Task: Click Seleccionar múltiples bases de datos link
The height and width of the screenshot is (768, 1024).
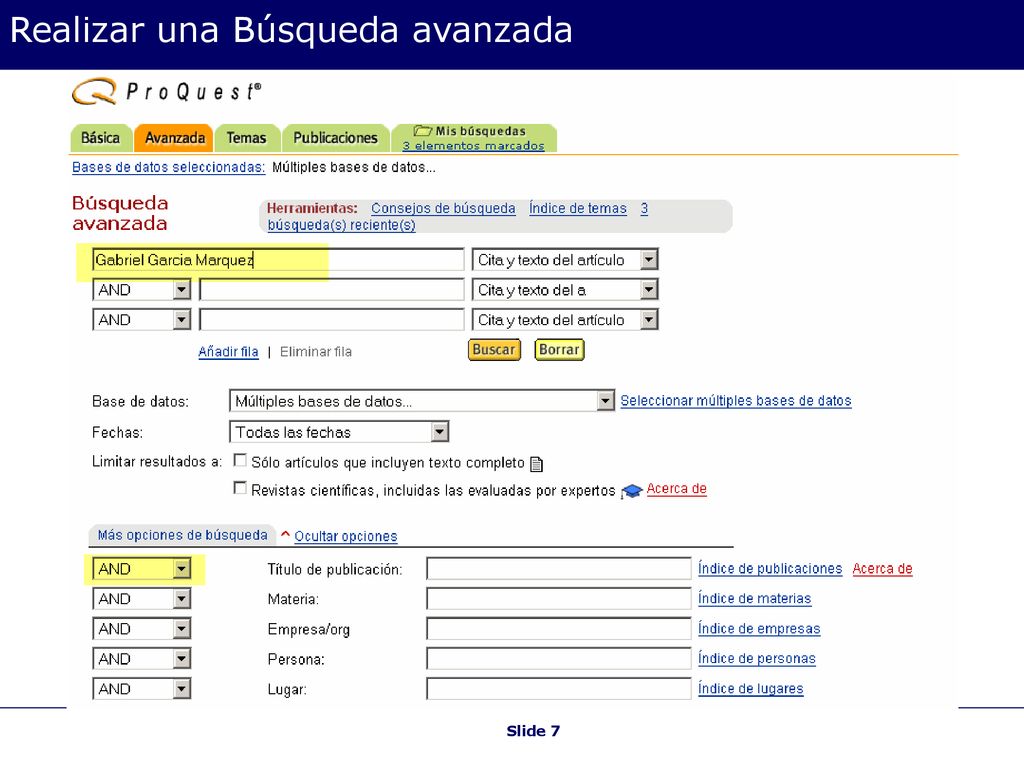Action: [x=736, y=401]
